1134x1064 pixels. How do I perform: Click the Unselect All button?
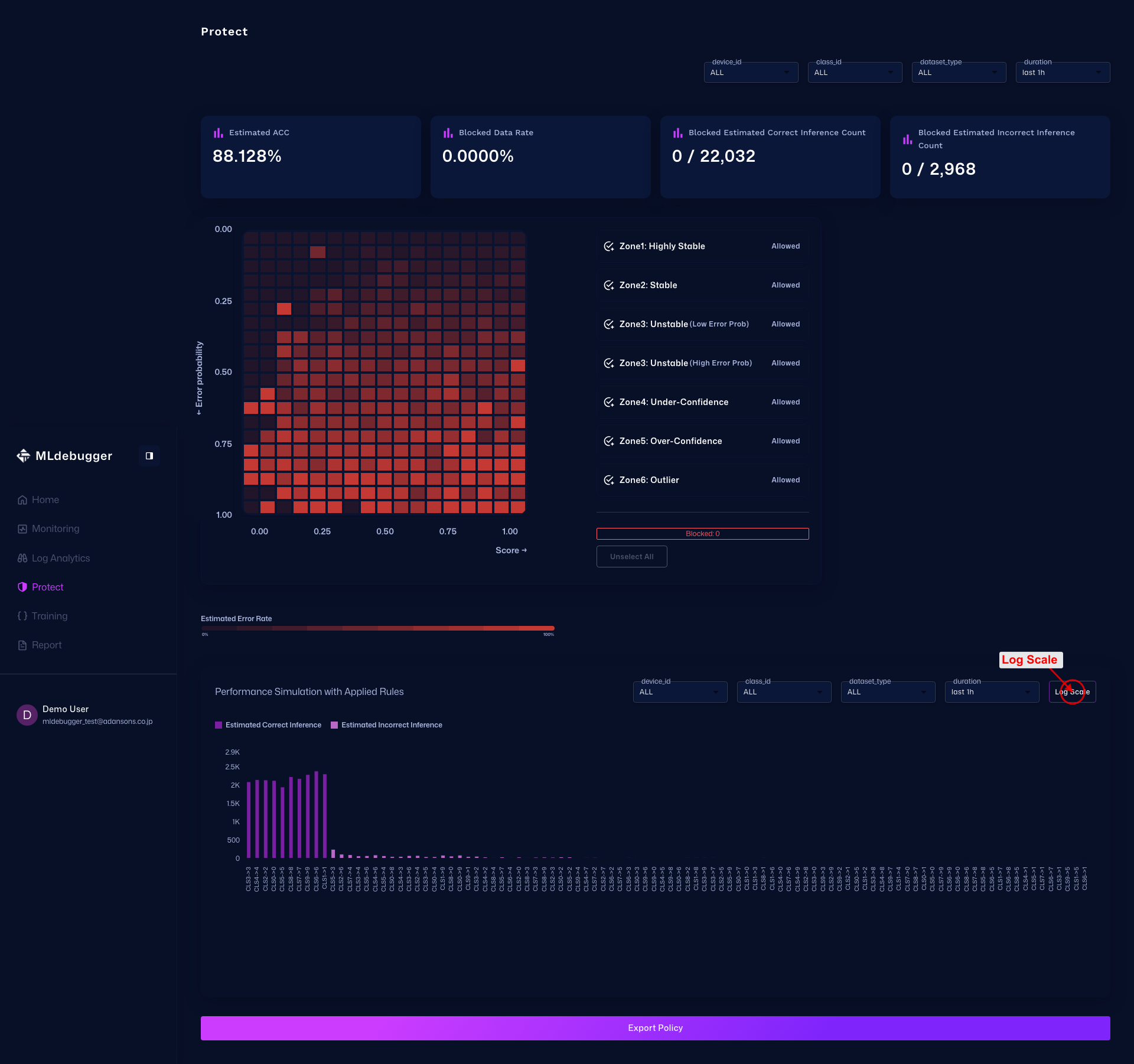tap(631, 557)
